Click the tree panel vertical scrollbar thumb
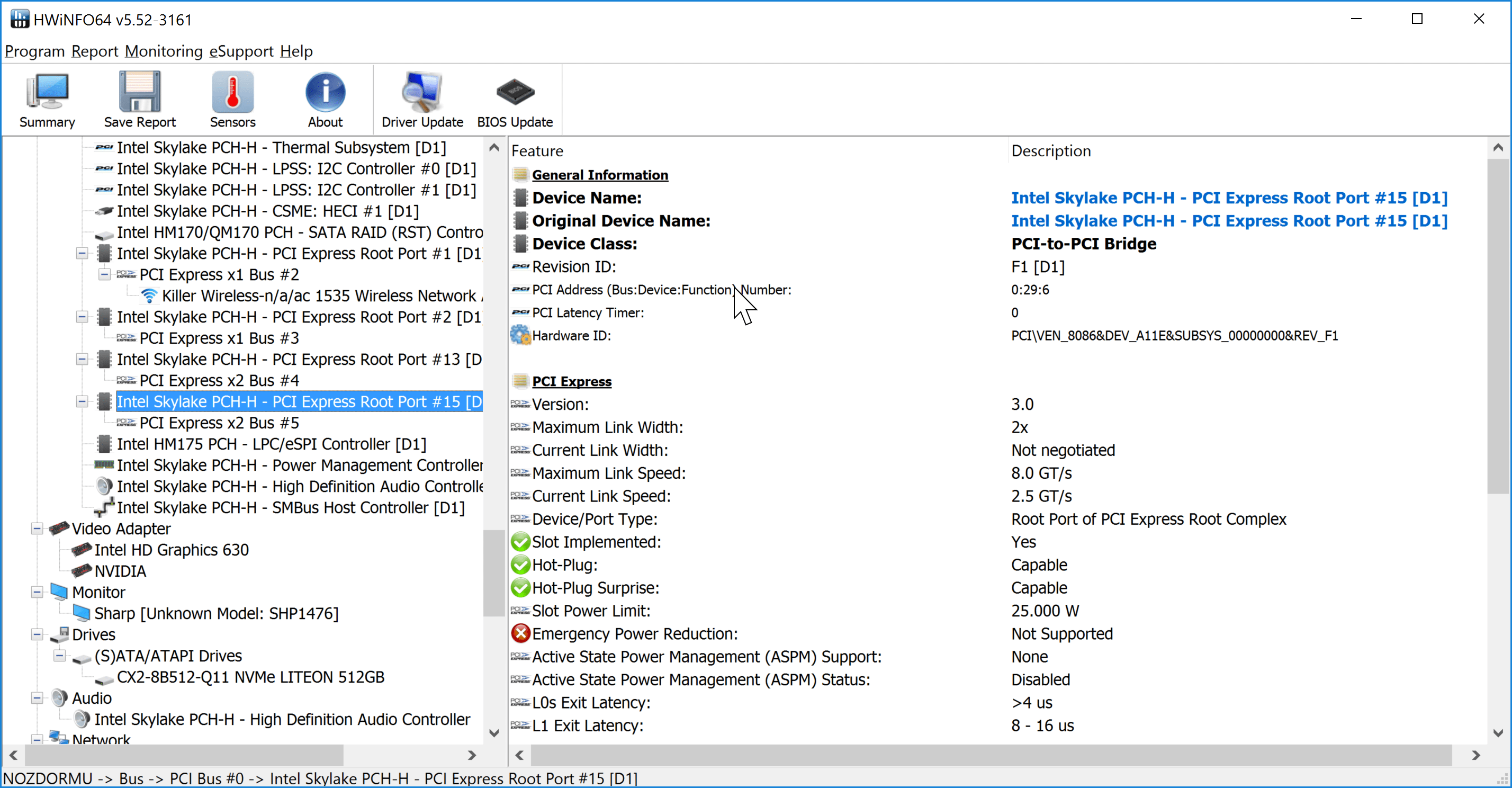This screenshot has width=1512, height=788. 493,572
